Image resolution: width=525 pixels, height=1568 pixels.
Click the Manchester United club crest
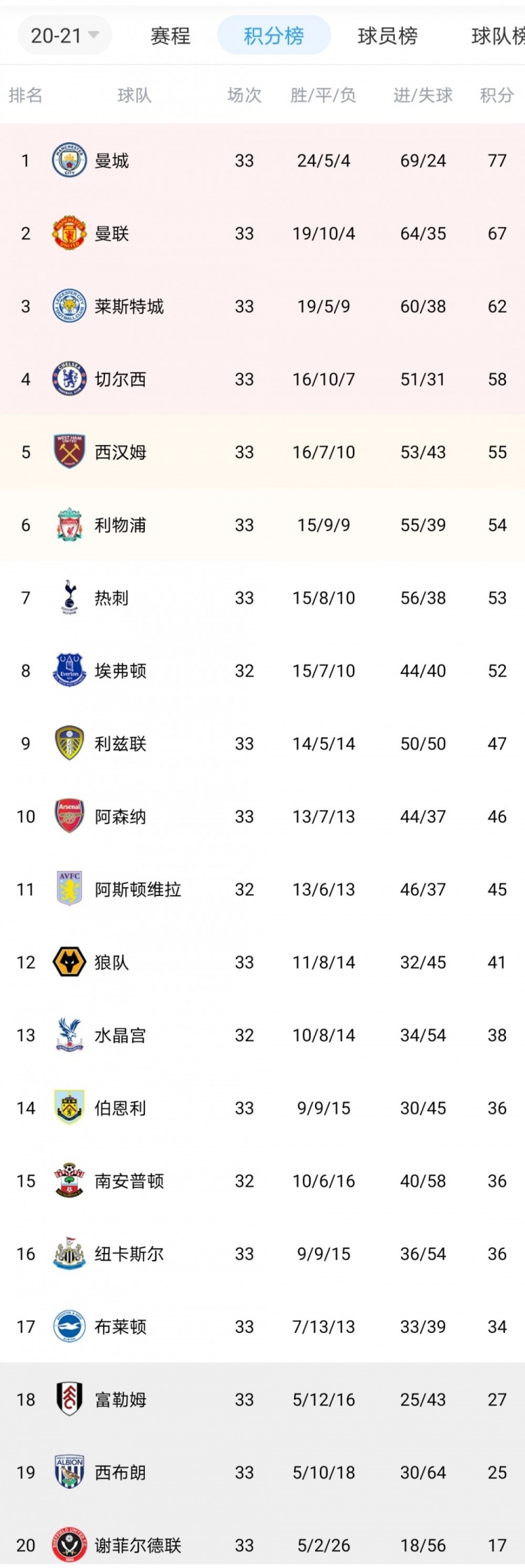tap(68, 233)
